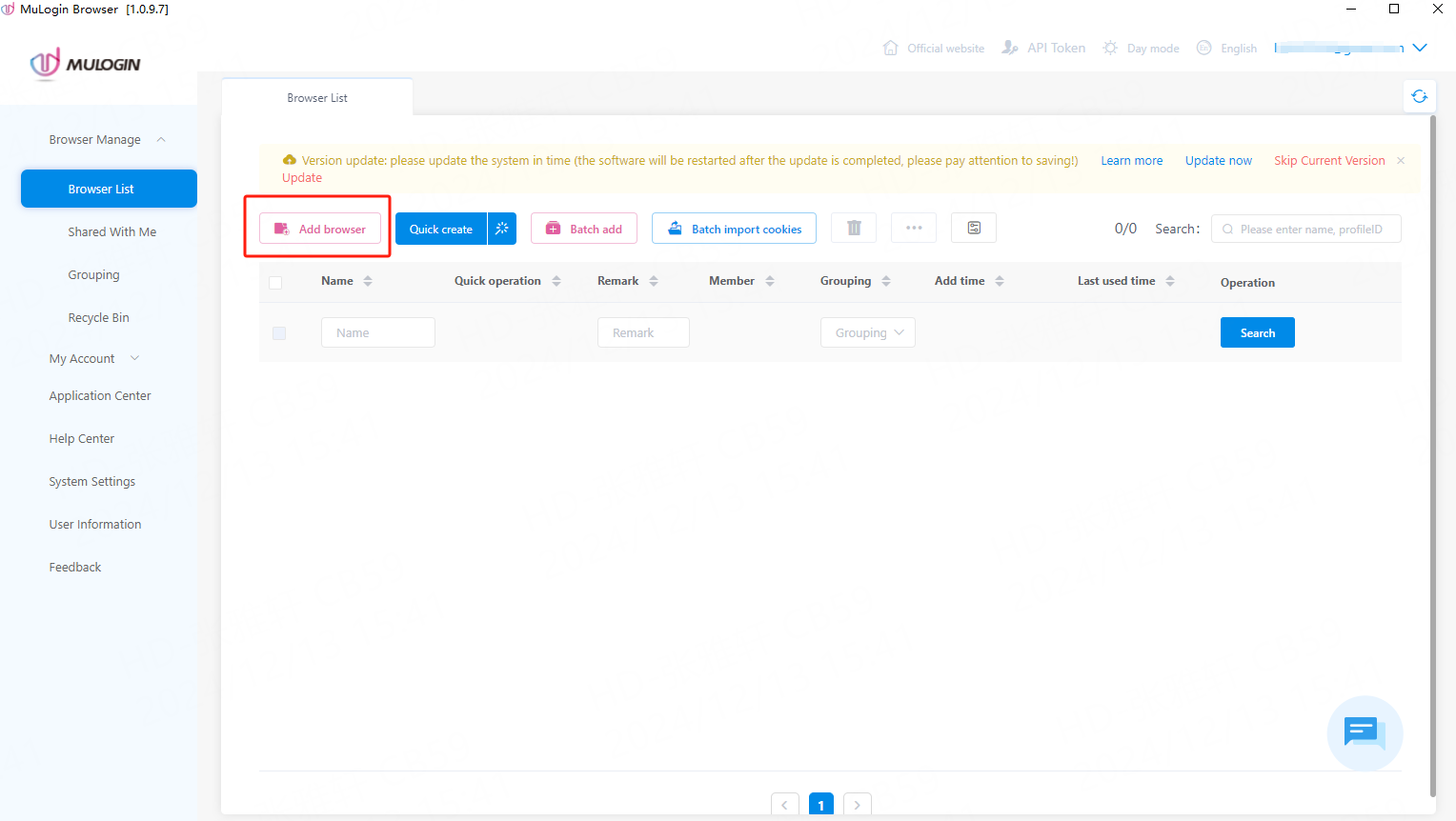Click the Add browser button
The image size is (1456, 821).
click(x=320, y=230)
